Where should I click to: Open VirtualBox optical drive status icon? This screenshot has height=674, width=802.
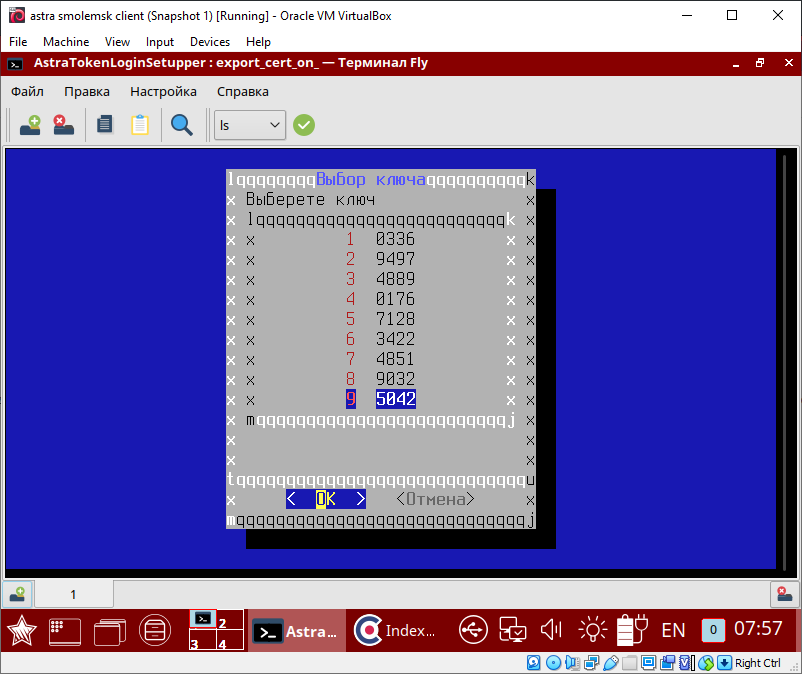553,663
